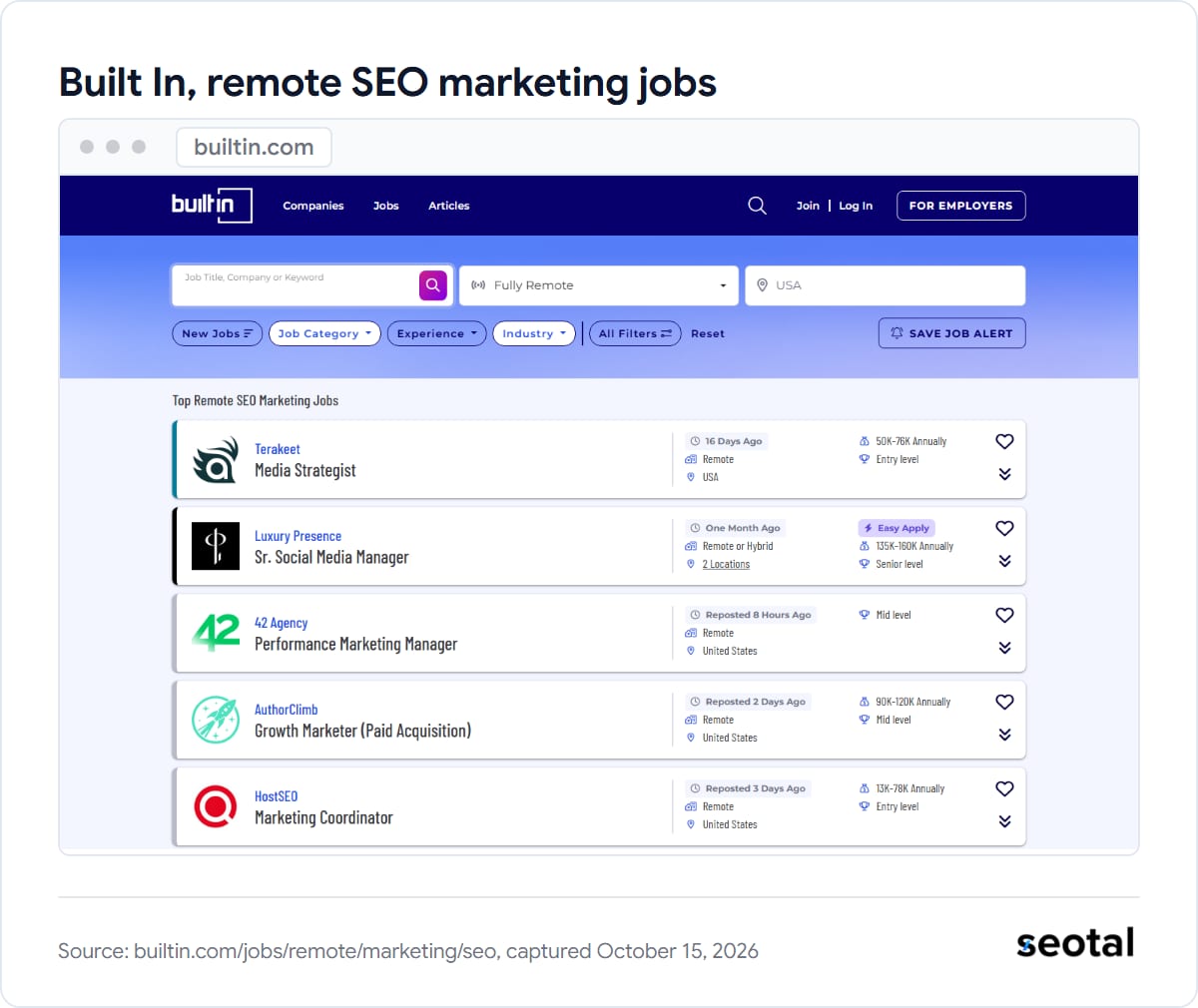Open the Luxury Presence company link

(x=298, y=536)
